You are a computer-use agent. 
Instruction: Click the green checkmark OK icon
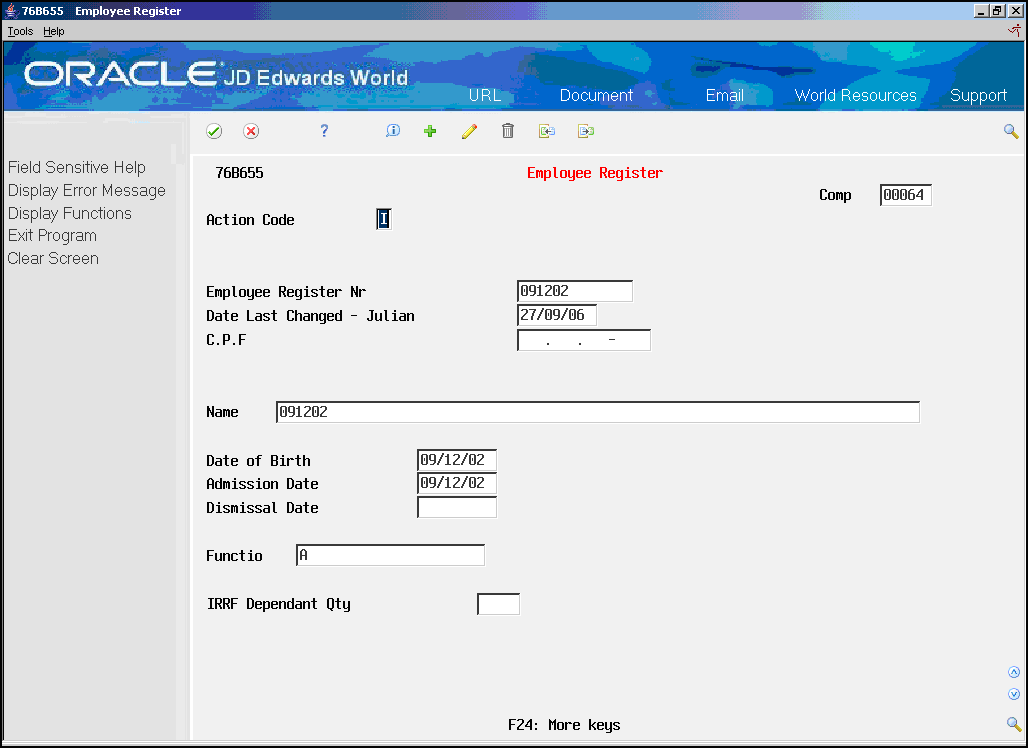coord(214,131)
